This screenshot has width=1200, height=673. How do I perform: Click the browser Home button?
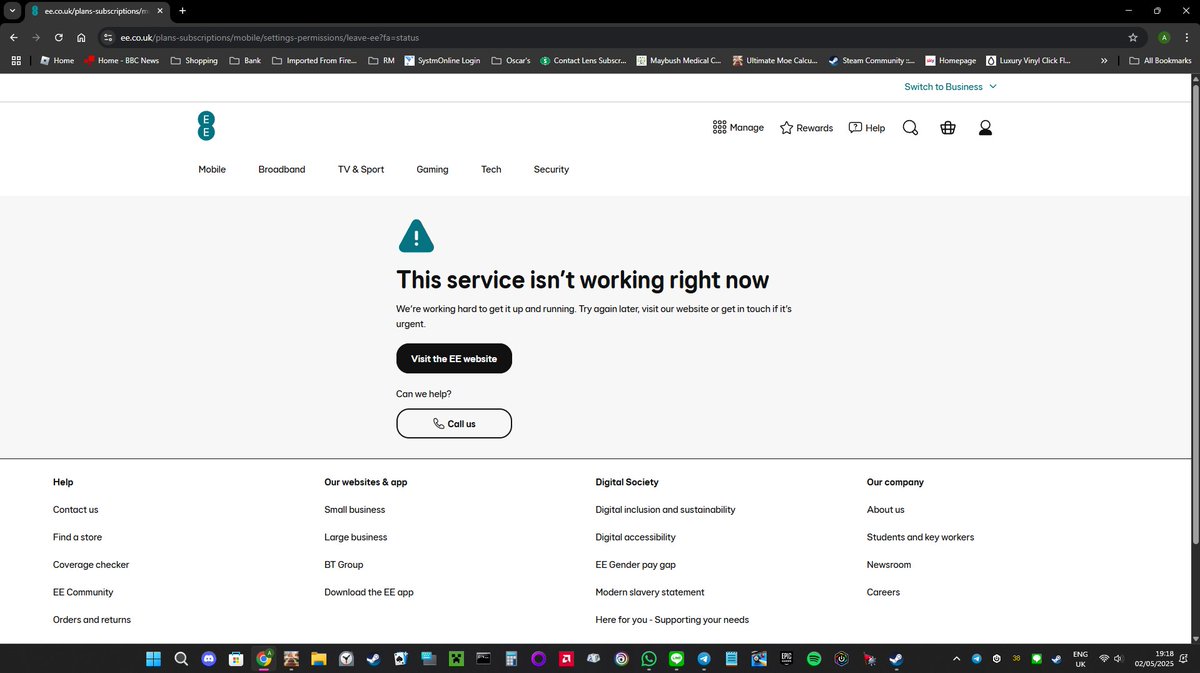(x=81, y=37)
